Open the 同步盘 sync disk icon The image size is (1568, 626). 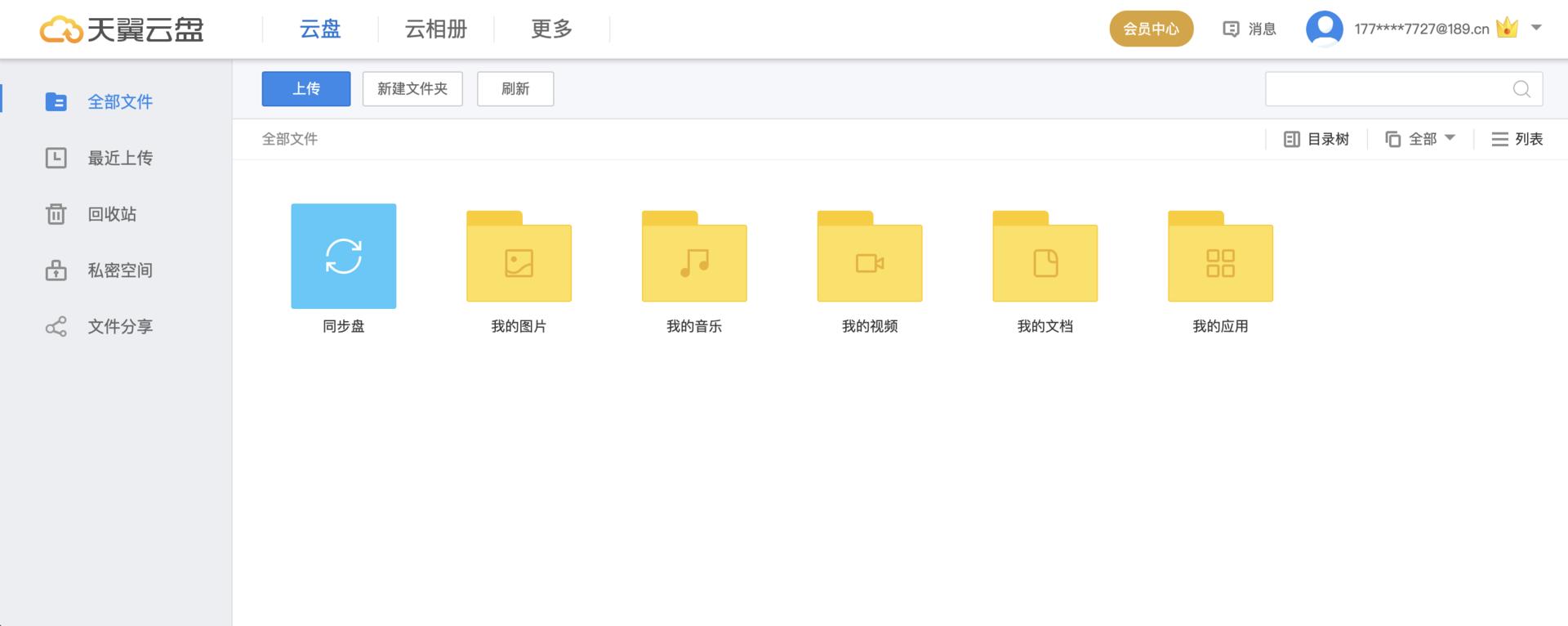343,256
